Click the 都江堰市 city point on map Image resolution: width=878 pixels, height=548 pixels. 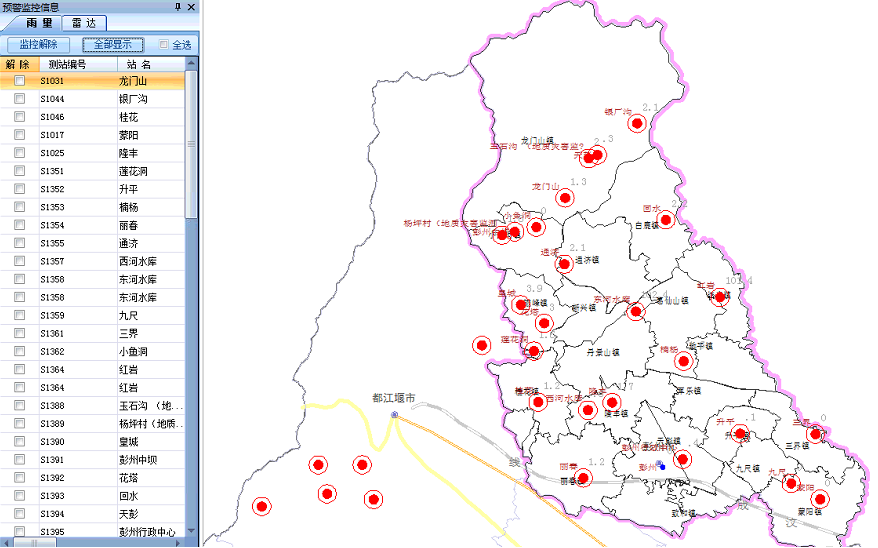click(394, 414)
